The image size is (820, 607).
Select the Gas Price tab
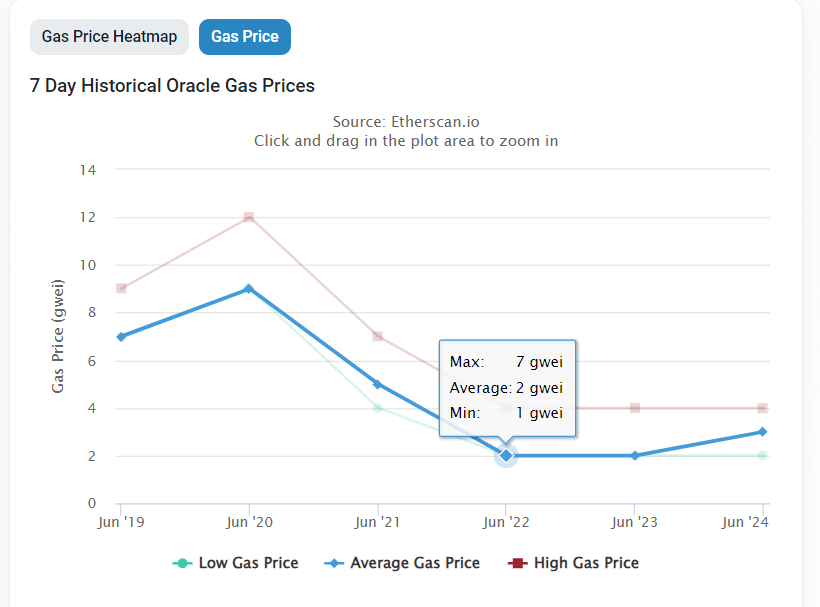point(245,37)
